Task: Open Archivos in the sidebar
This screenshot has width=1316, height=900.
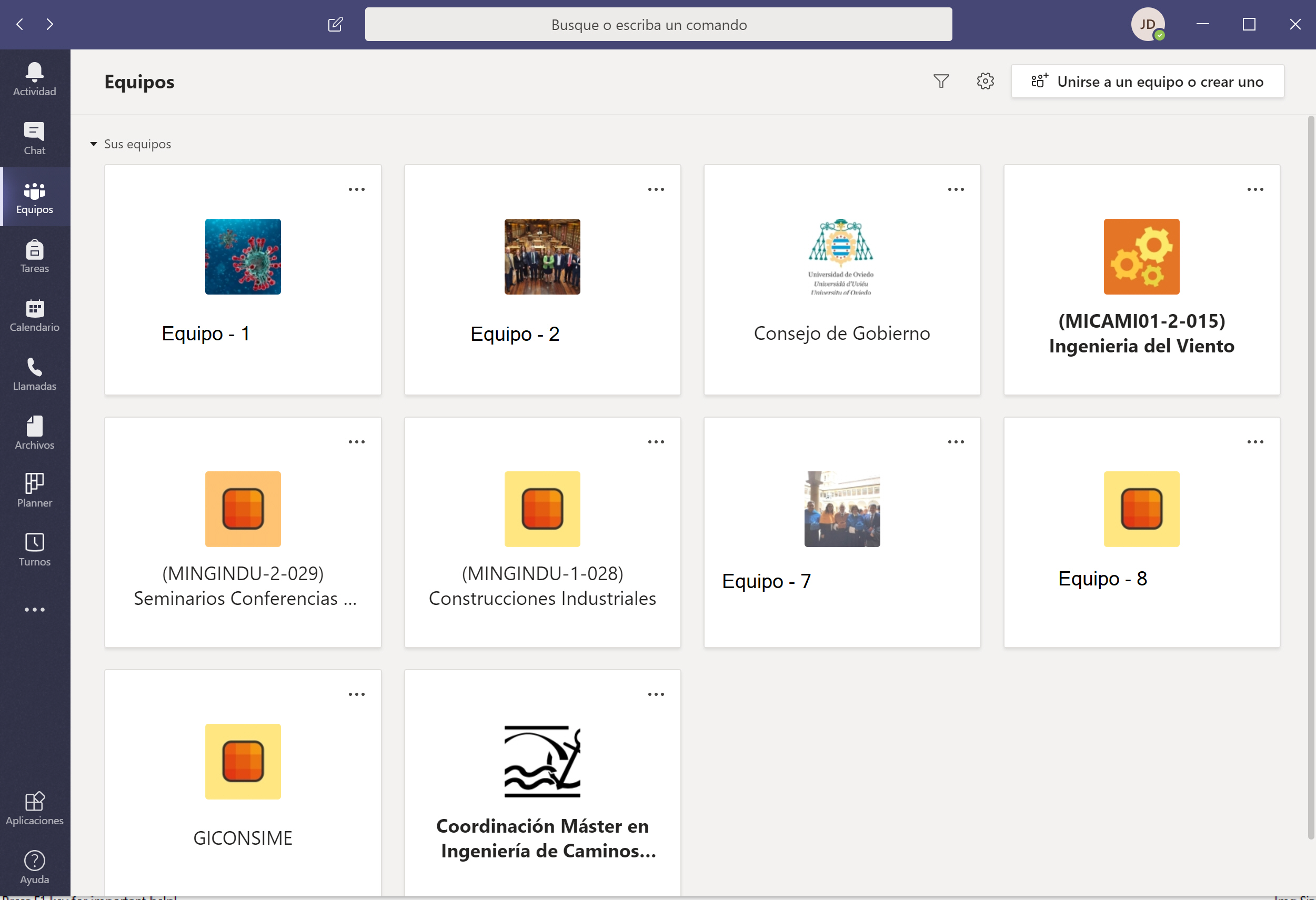Action: click(35, 432)
